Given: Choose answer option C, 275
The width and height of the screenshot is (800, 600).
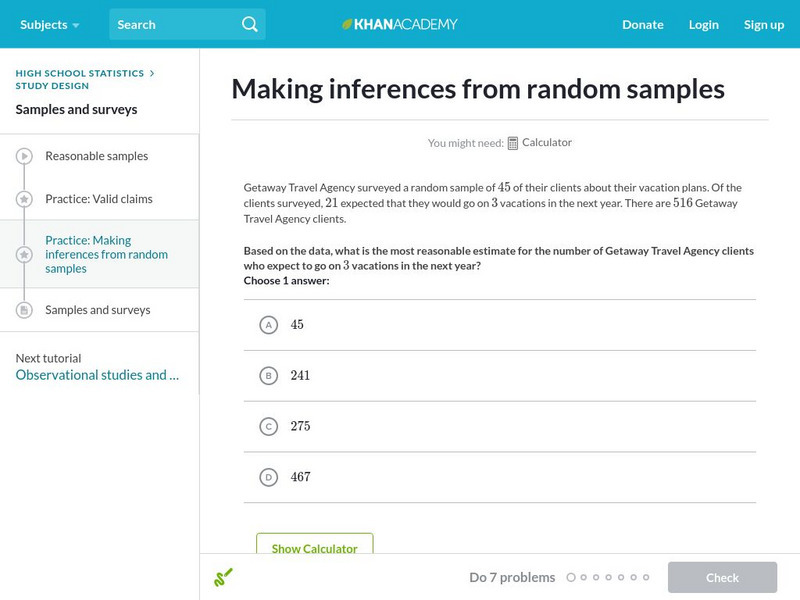Looking at the screenshot, I should point(268,427).
